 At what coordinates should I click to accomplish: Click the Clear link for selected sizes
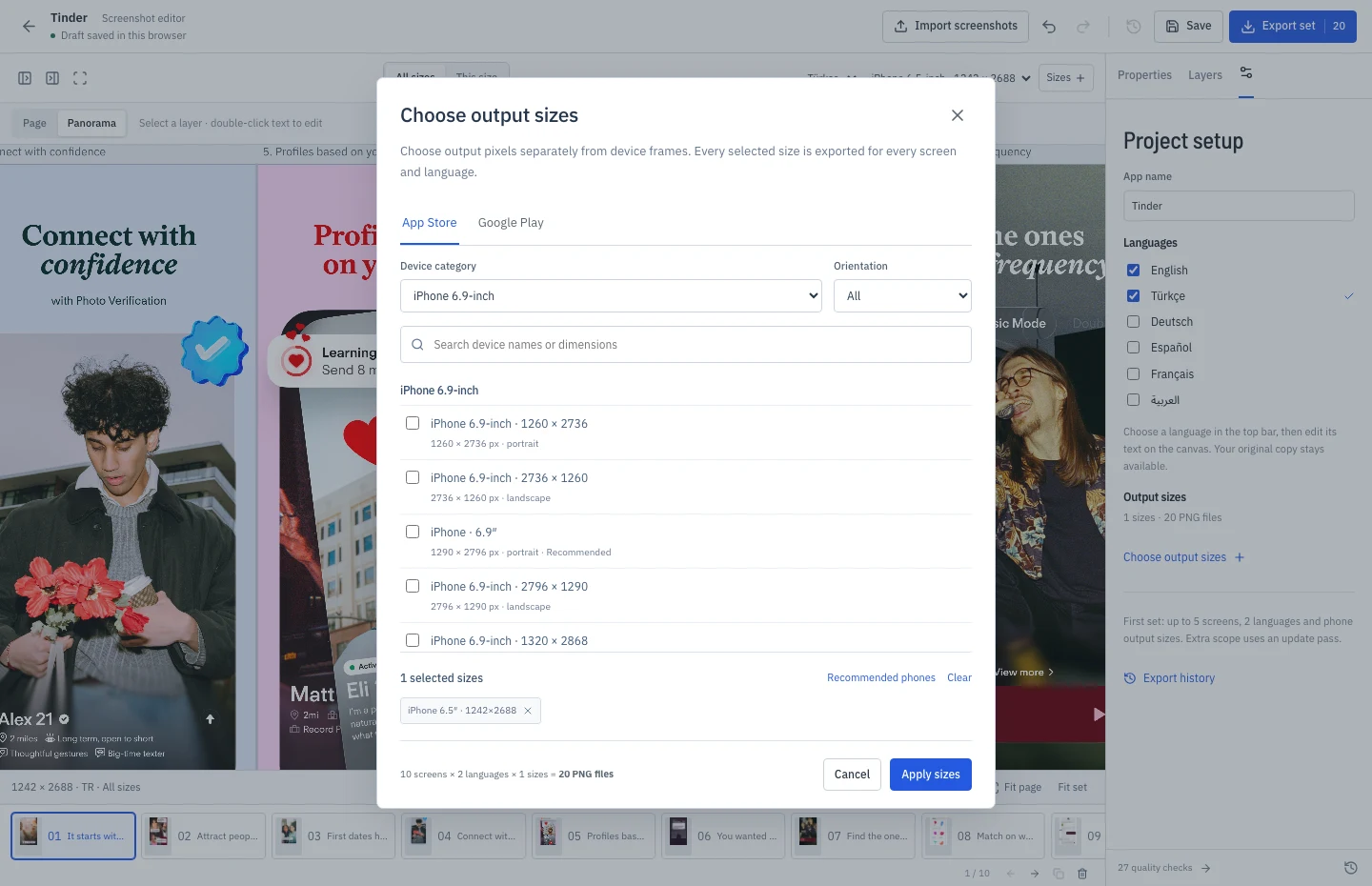coord(959,678)
